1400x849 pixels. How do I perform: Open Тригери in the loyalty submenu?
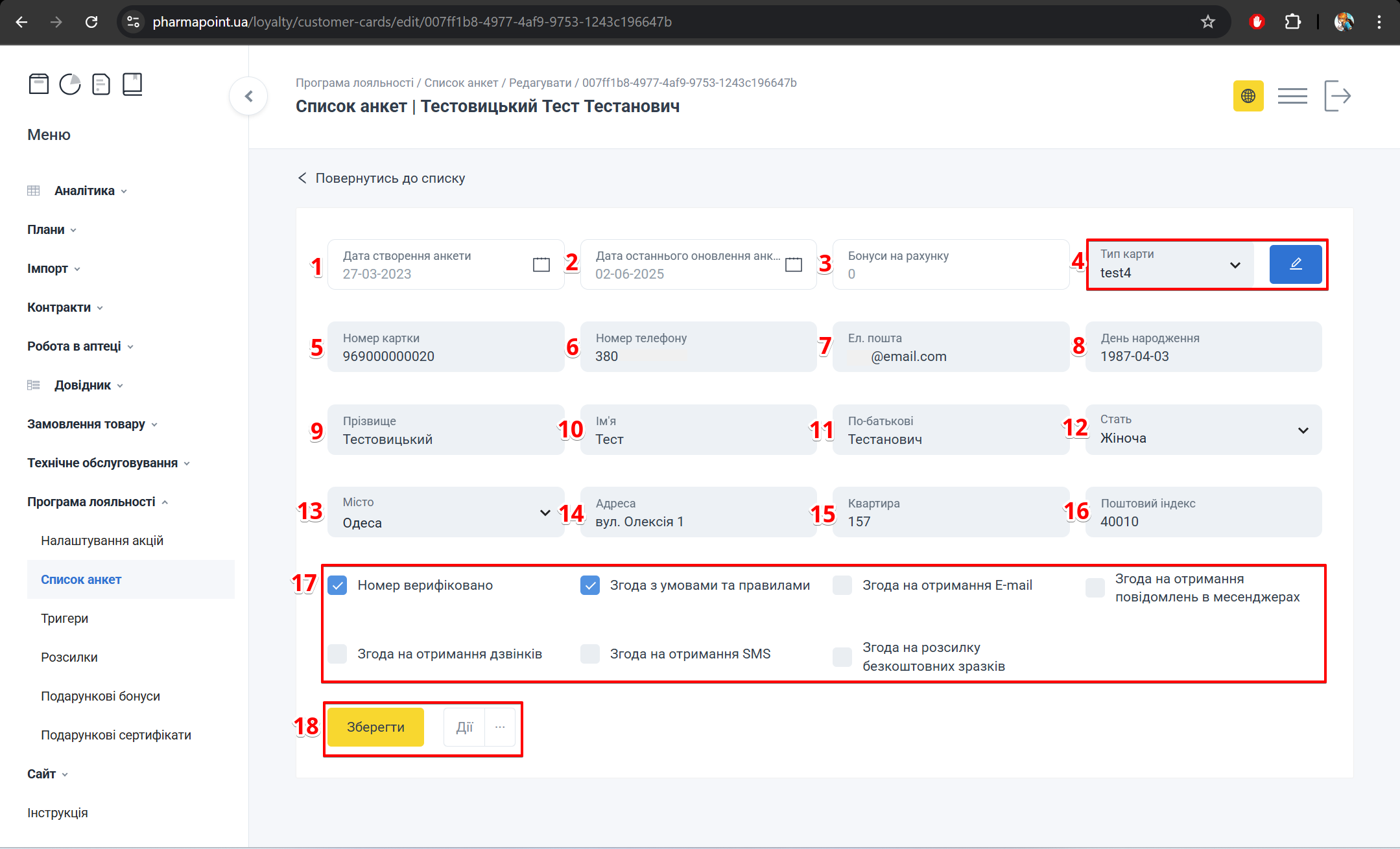64,618
